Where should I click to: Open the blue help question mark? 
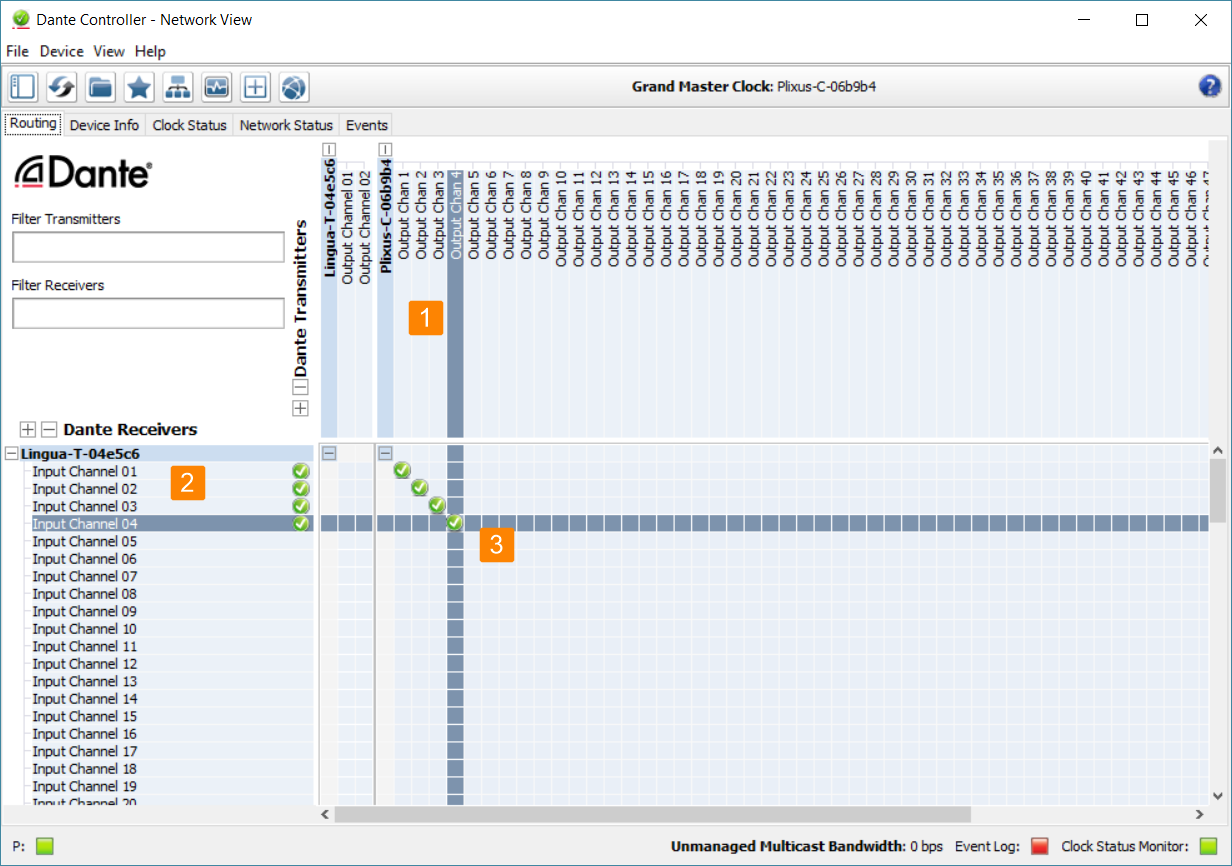click(1210, 87)
